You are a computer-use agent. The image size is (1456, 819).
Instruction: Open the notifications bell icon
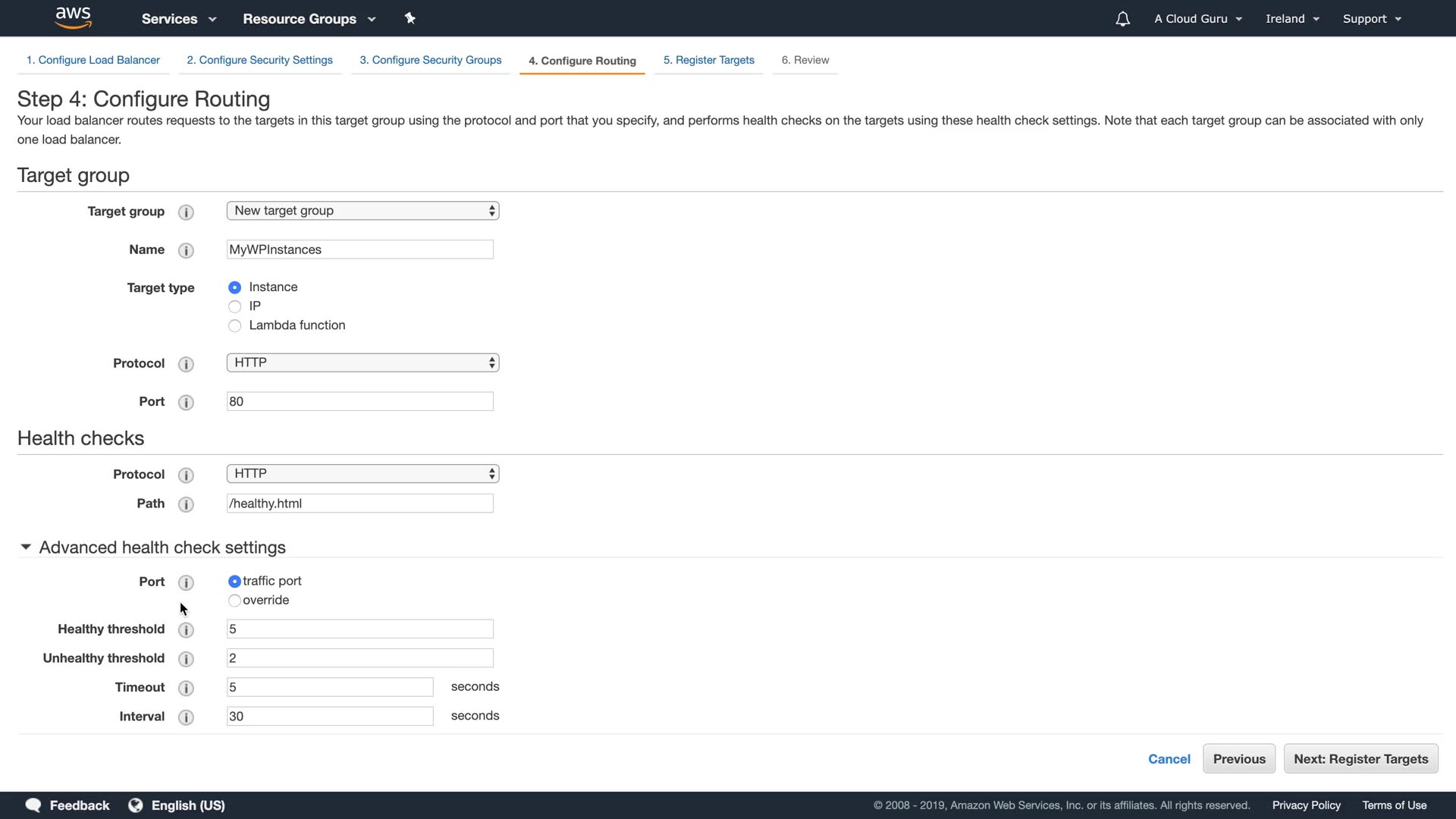1122,19
